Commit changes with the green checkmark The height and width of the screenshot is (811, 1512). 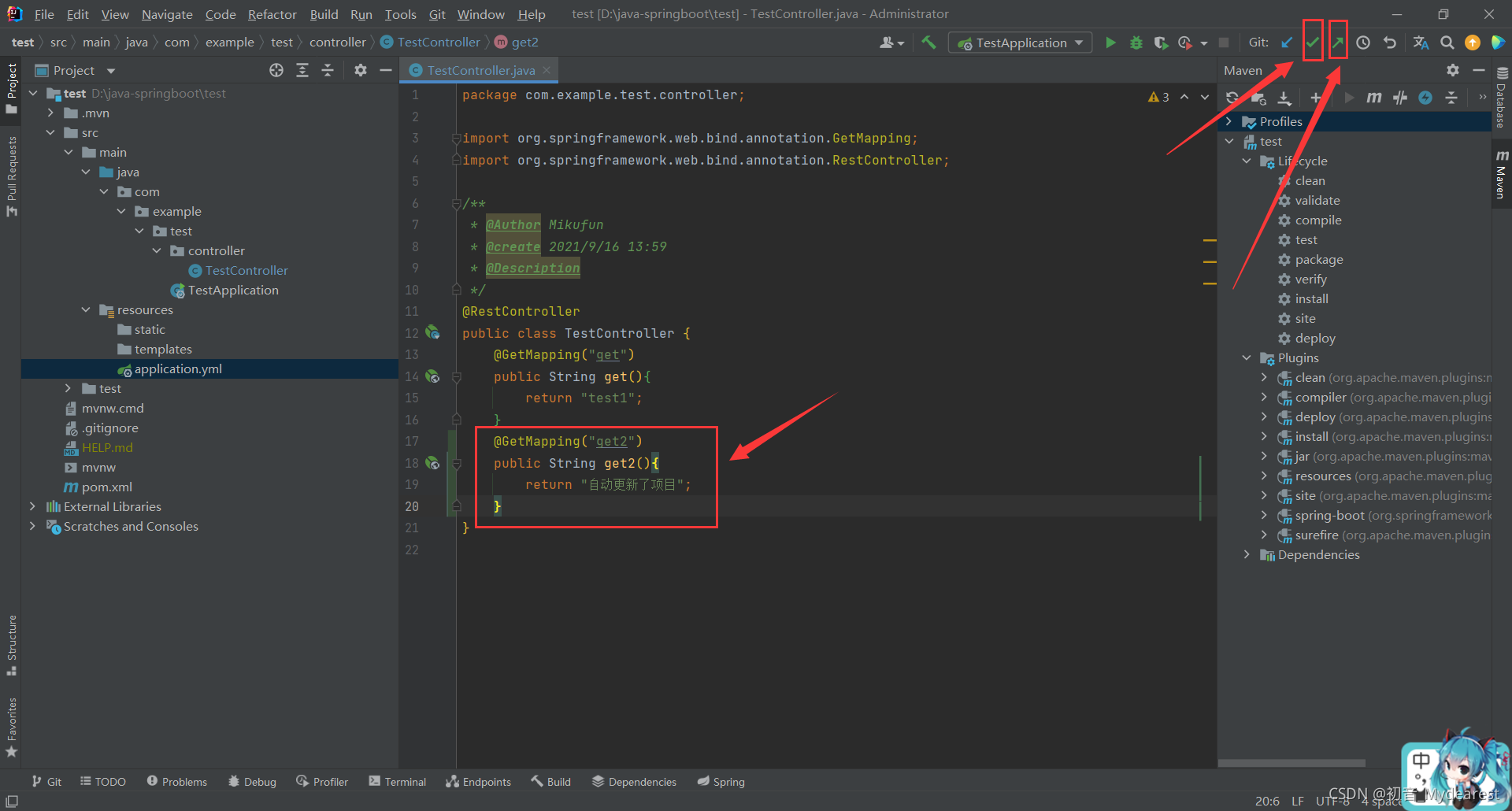coord(1312,43)
